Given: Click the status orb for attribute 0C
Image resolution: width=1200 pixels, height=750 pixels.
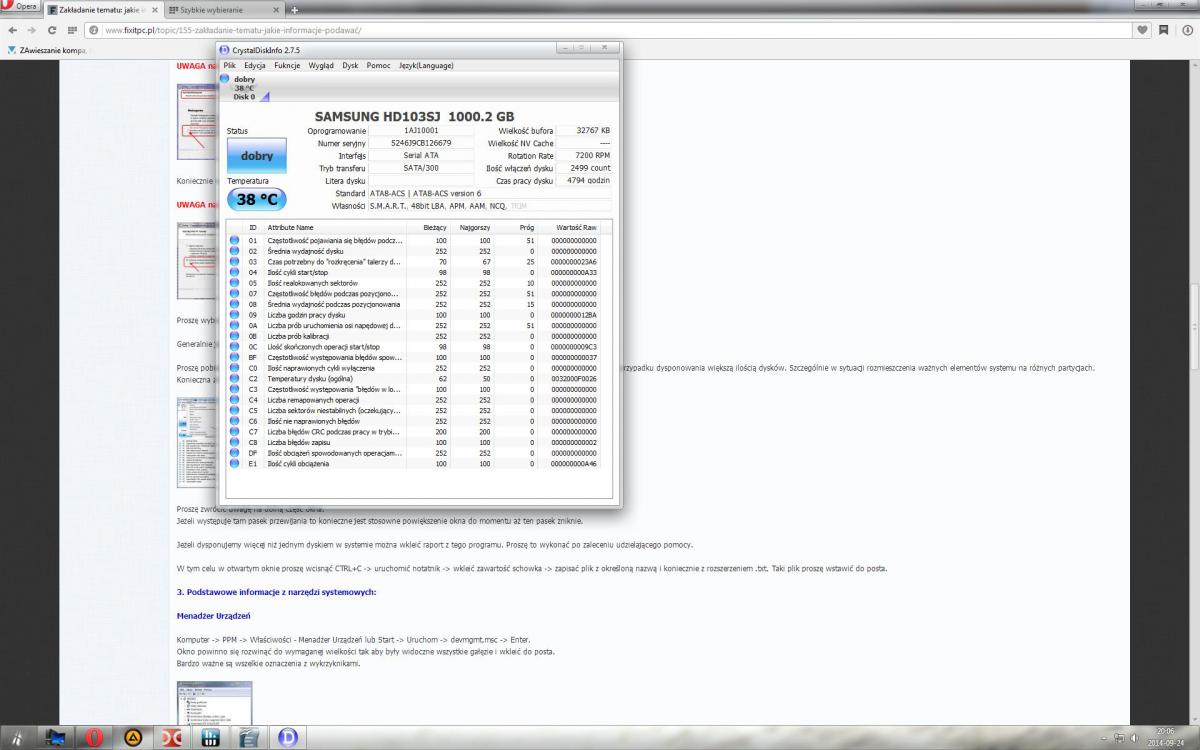Looking at the screenshot, I should [x=234, y=347].
